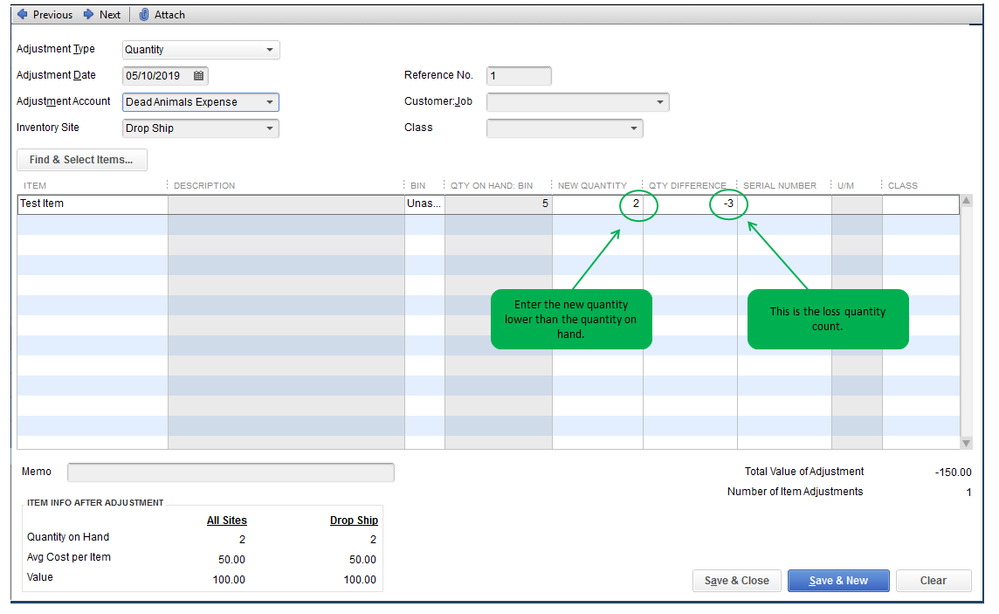Click the Find & Select Items button
Image resolution: width=999 pixels, height=614 pixels.
click(82, 160)
